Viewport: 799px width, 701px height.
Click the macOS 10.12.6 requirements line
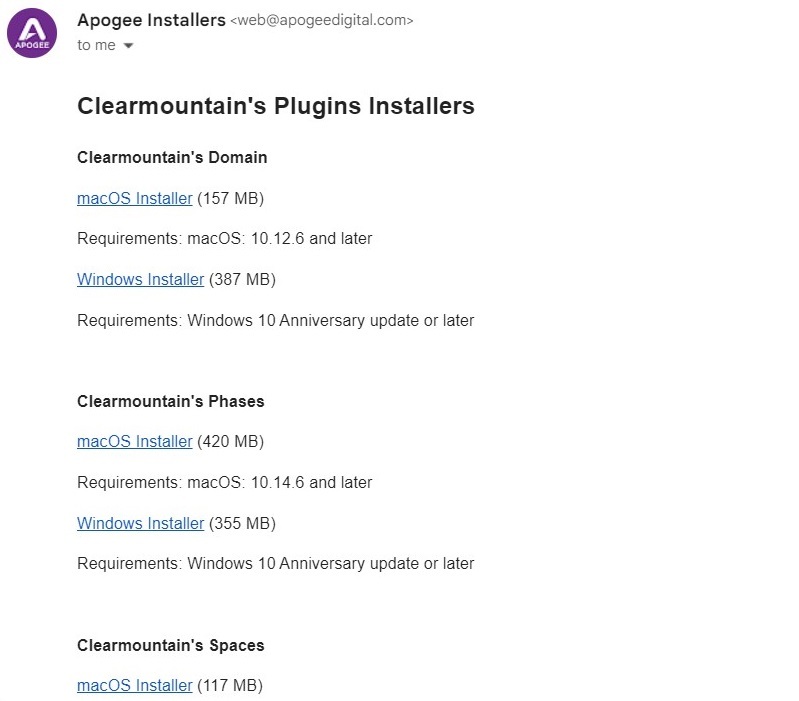[224, 239]
